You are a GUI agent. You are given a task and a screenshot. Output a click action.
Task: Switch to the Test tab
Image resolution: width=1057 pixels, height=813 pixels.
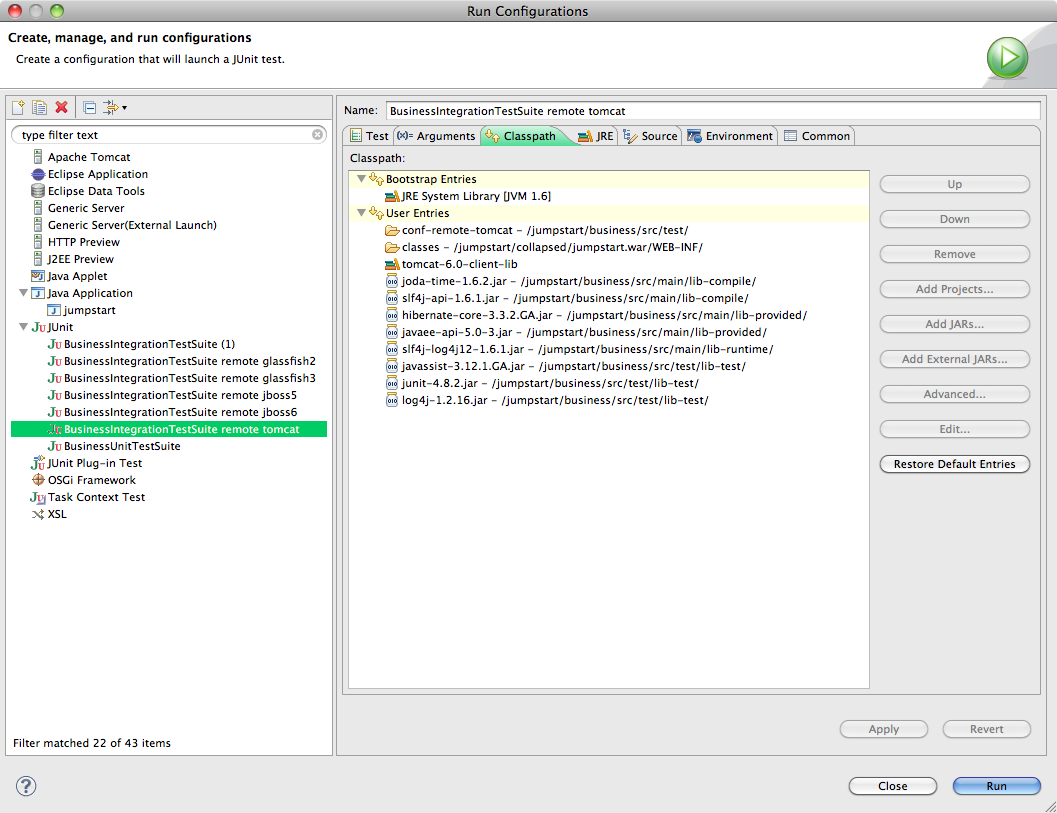coord(369,136)
